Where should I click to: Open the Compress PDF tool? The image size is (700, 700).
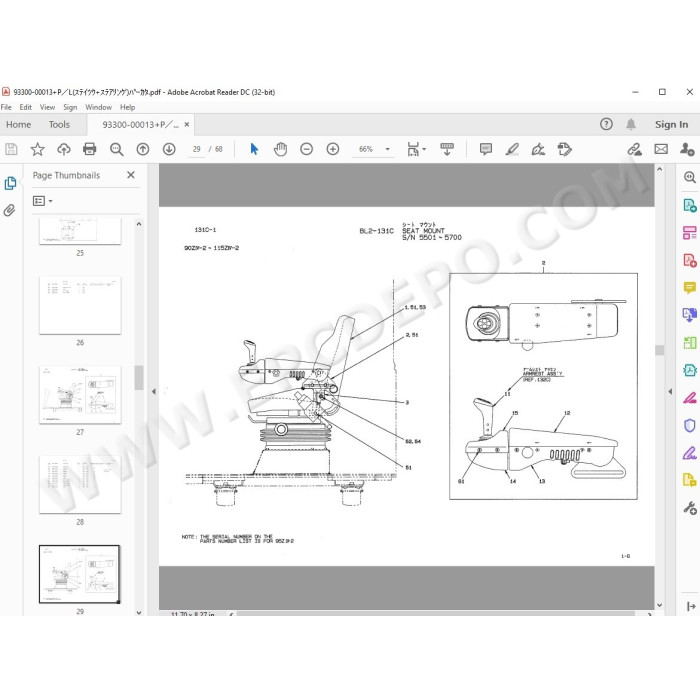[x=689, y=370]
